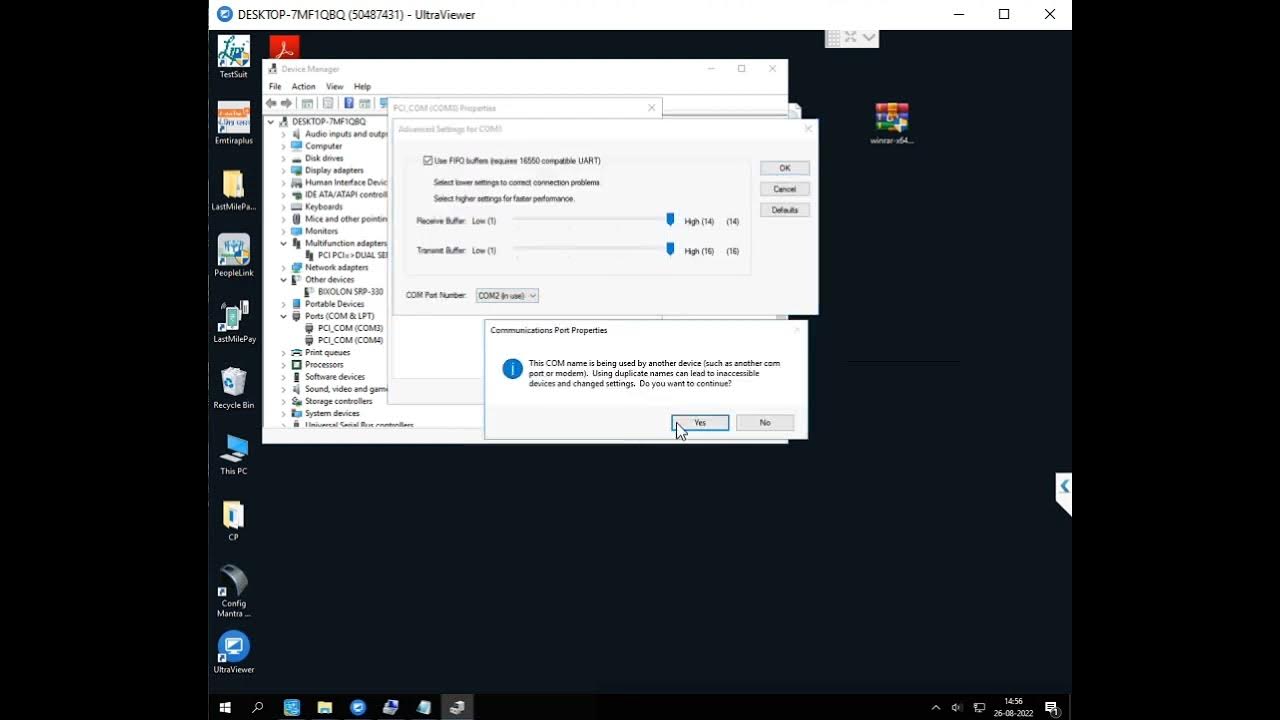Image resolution: width=1280 pixels, height=720 pixels.
Task: Open the View menu in Device Manager
Action: click(334, 87)
